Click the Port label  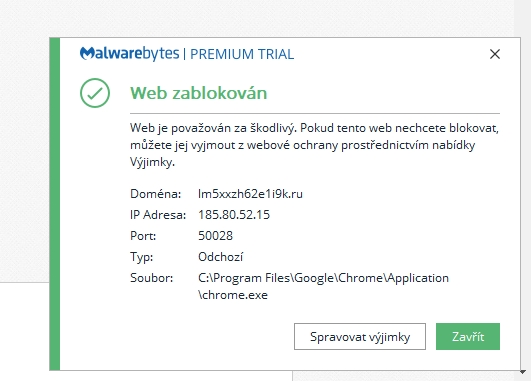pos(143,236)
